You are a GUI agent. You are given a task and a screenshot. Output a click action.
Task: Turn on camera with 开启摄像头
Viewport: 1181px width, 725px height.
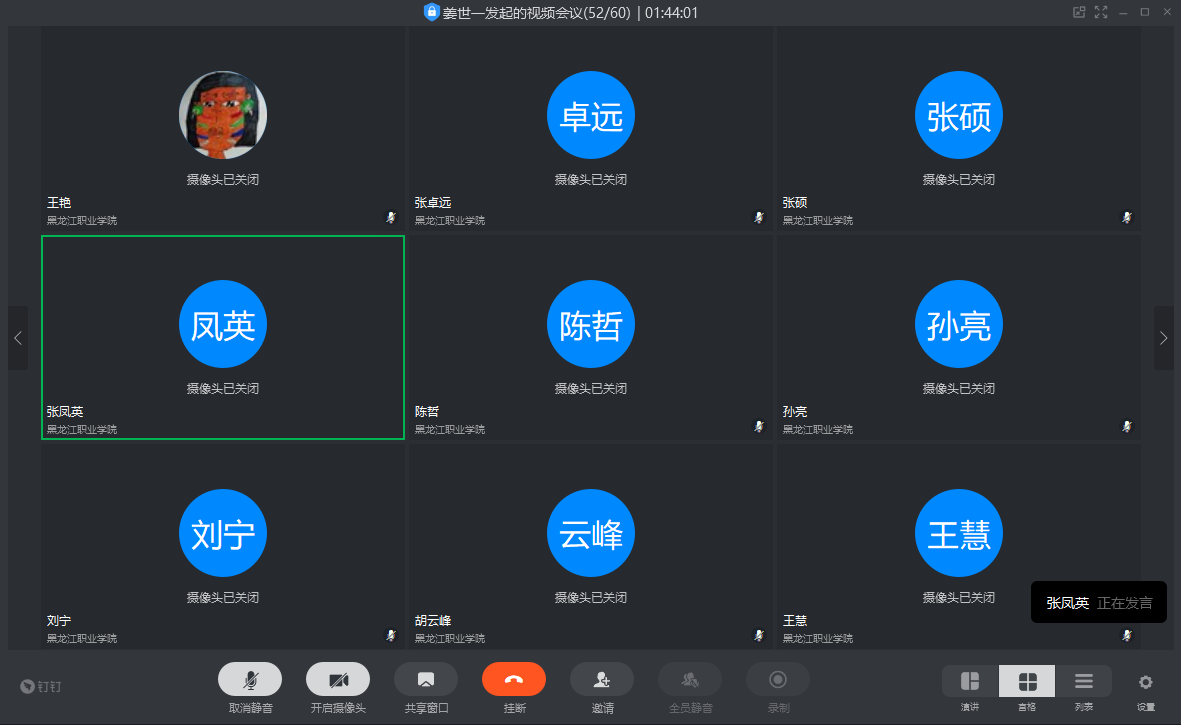337,680
